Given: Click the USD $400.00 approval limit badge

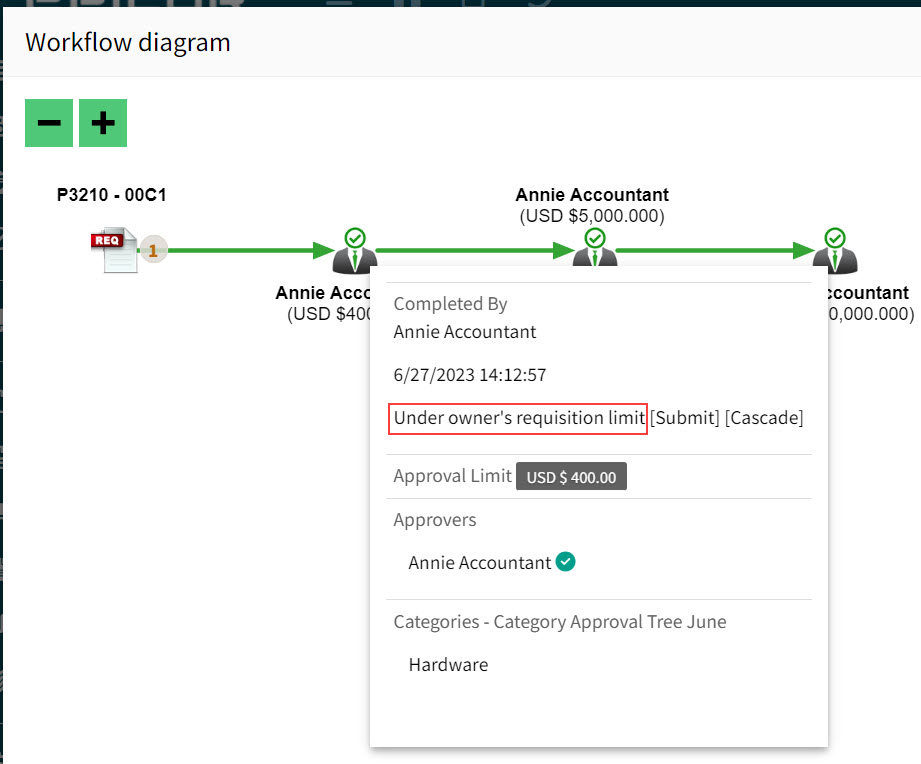Looking at the screenshot, I should point(571,477).
